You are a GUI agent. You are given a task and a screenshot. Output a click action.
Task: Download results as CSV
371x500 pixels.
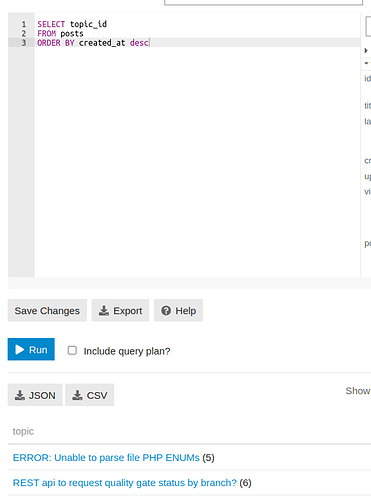(90, 395)
